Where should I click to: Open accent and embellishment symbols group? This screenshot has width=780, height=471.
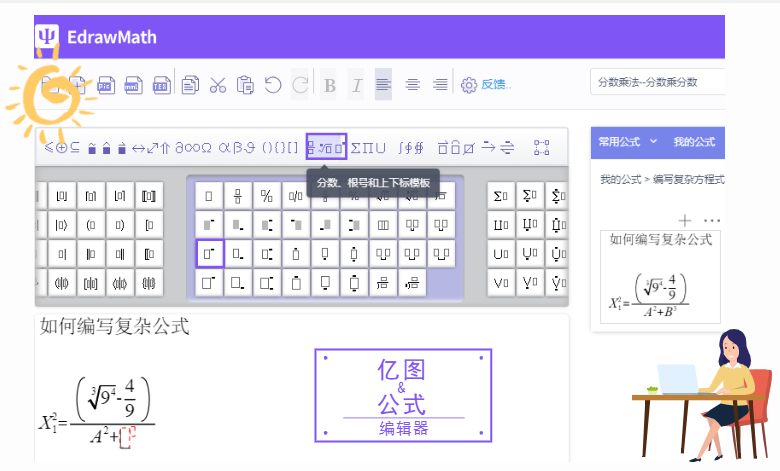coord(106,148)
